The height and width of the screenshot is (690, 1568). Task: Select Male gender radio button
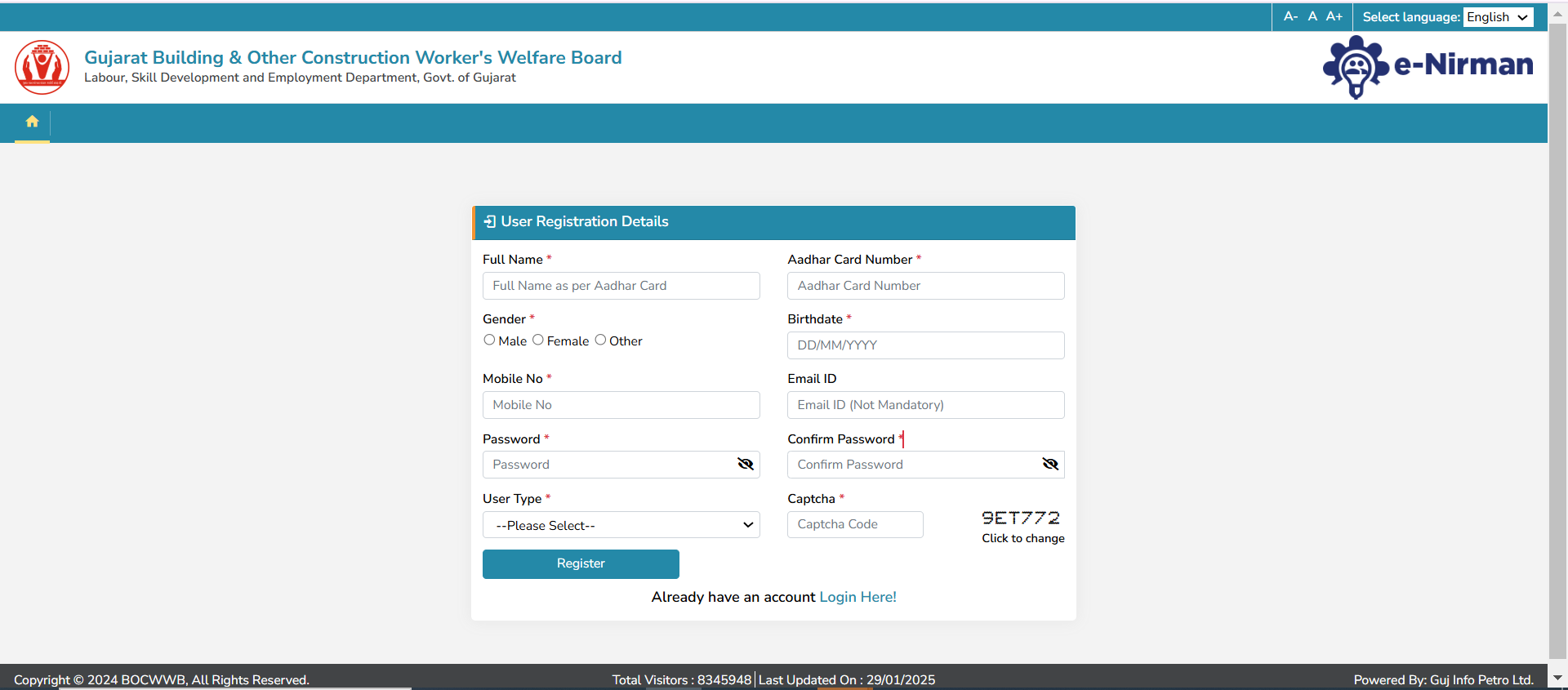pyautogui.click(x=489, y=340)
